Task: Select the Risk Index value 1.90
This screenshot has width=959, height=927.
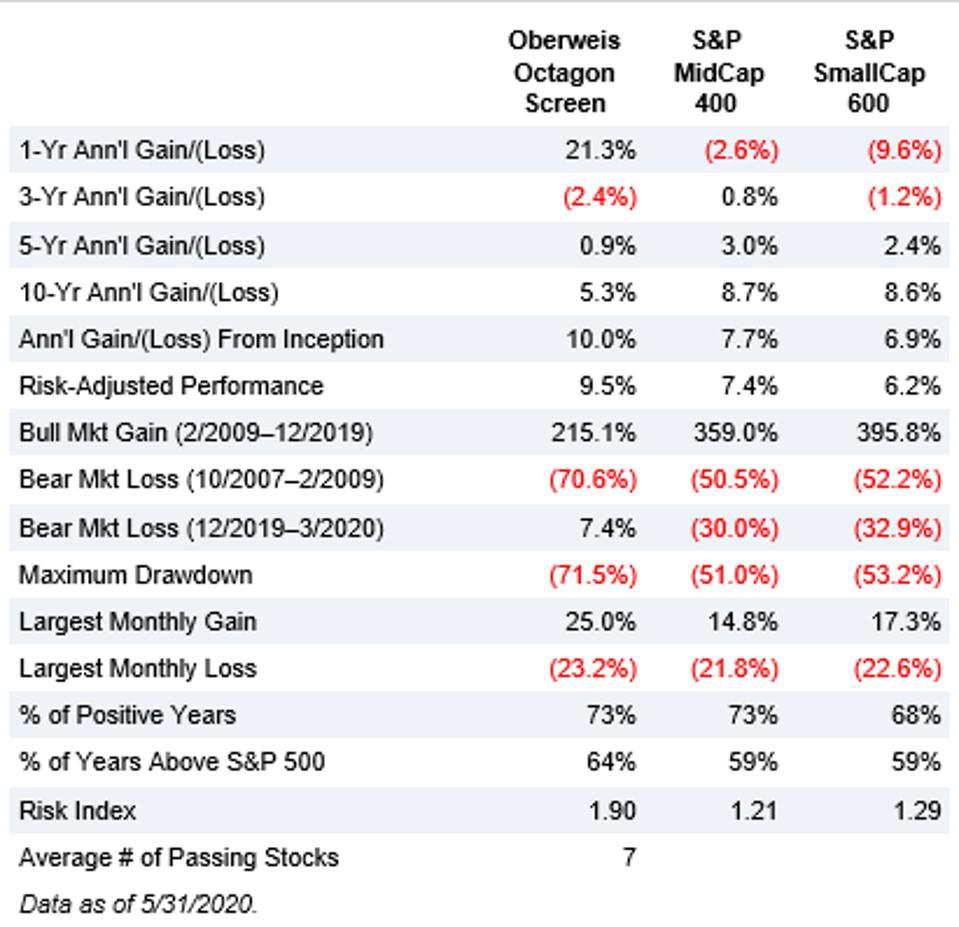Action: (612, 810)
